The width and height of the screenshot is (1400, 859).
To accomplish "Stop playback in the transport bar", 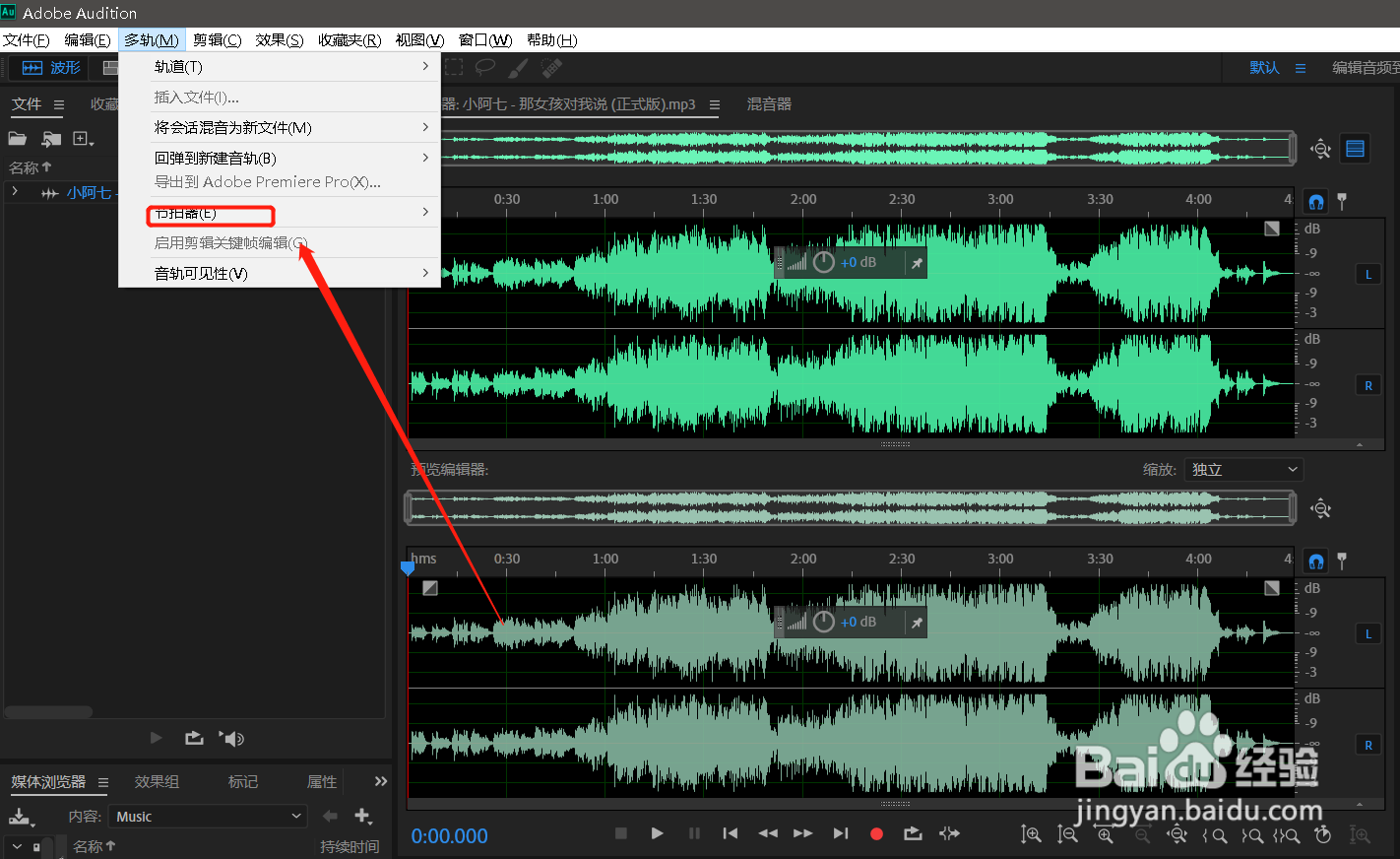I will (x=621, y=833).
